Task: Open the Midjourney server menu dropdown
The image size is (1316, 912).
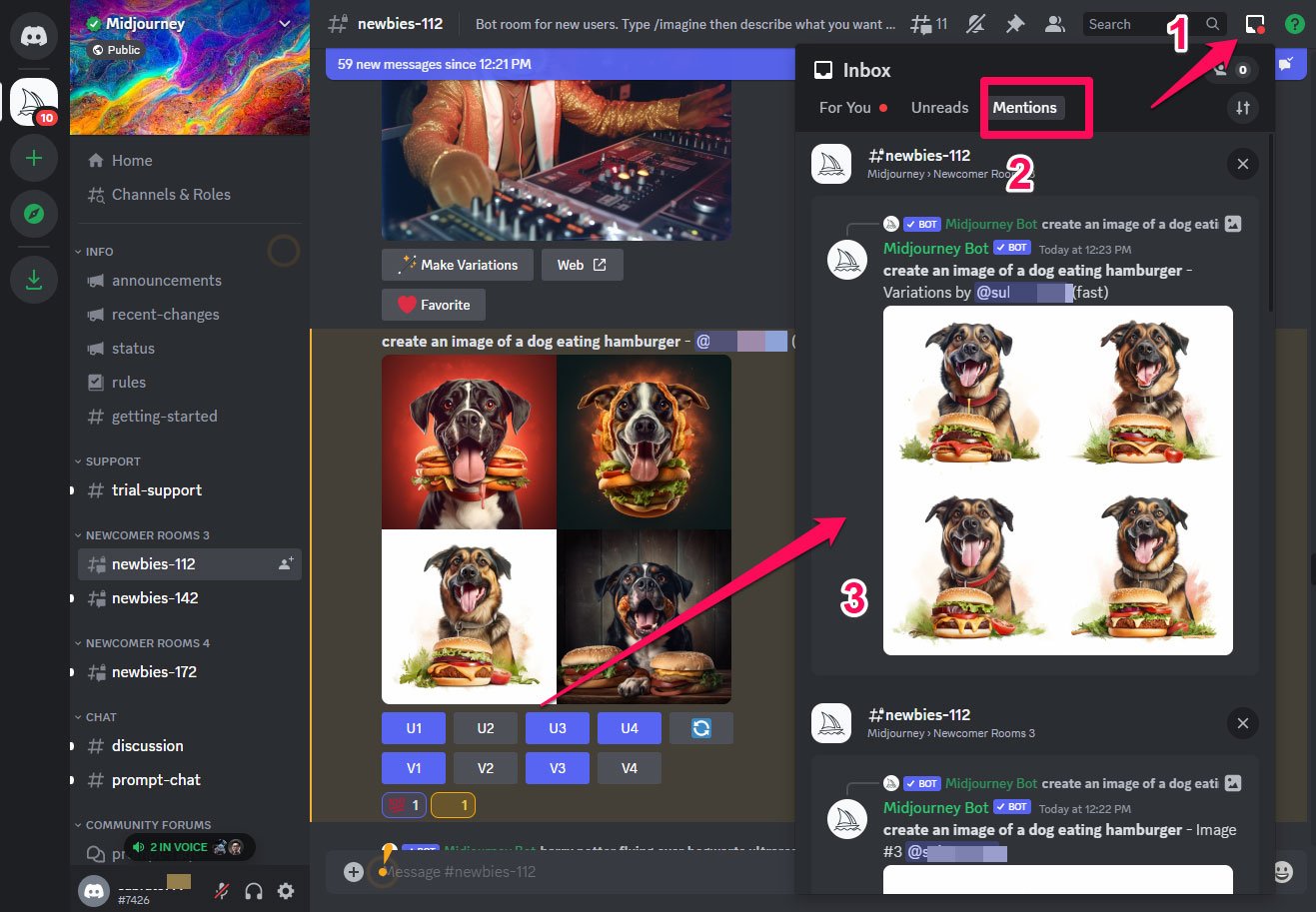Action: pos(285,24)
